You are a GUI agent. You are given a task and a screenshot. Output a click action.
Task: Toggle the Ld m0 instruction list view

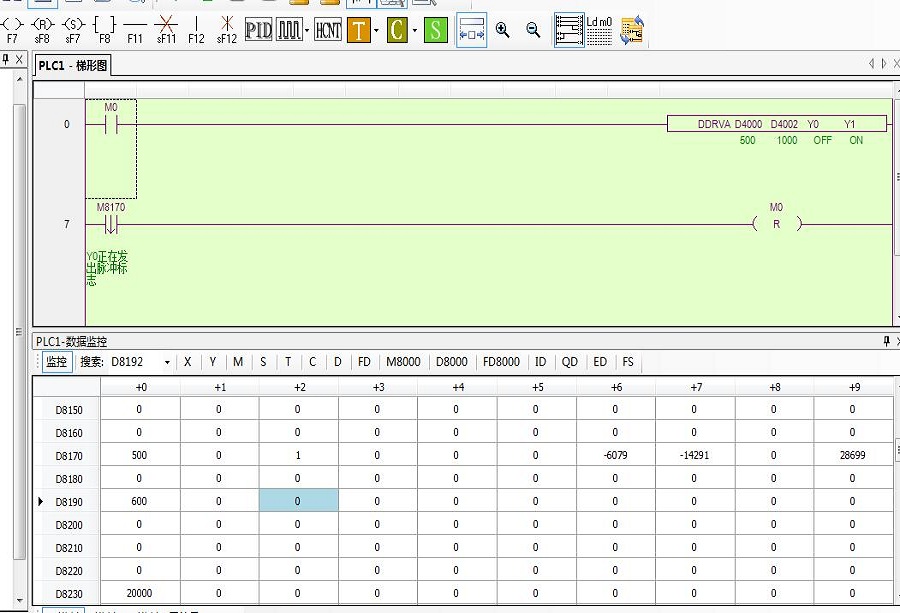click(599, 30)
